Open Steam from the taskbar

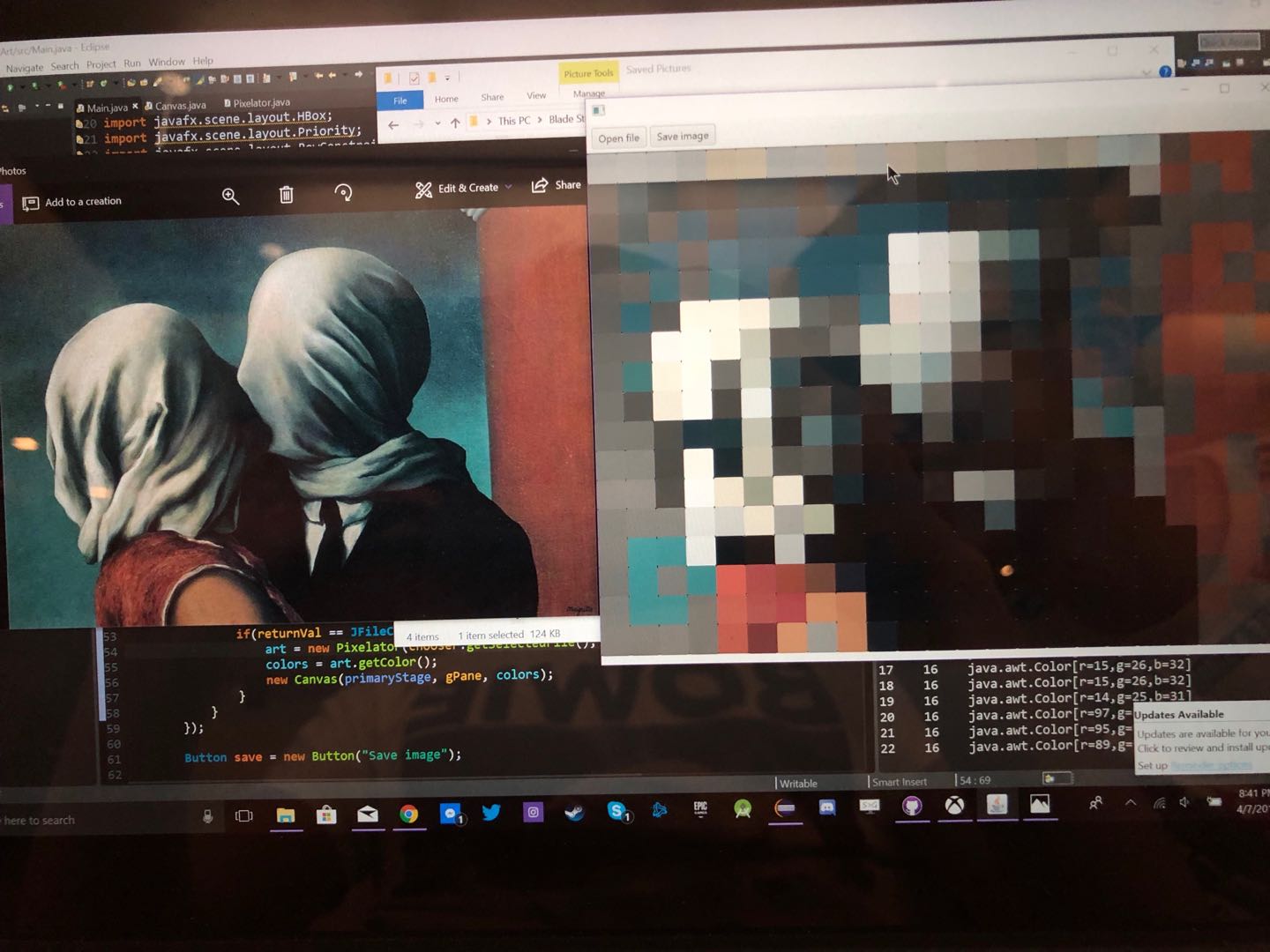point(574,811)
